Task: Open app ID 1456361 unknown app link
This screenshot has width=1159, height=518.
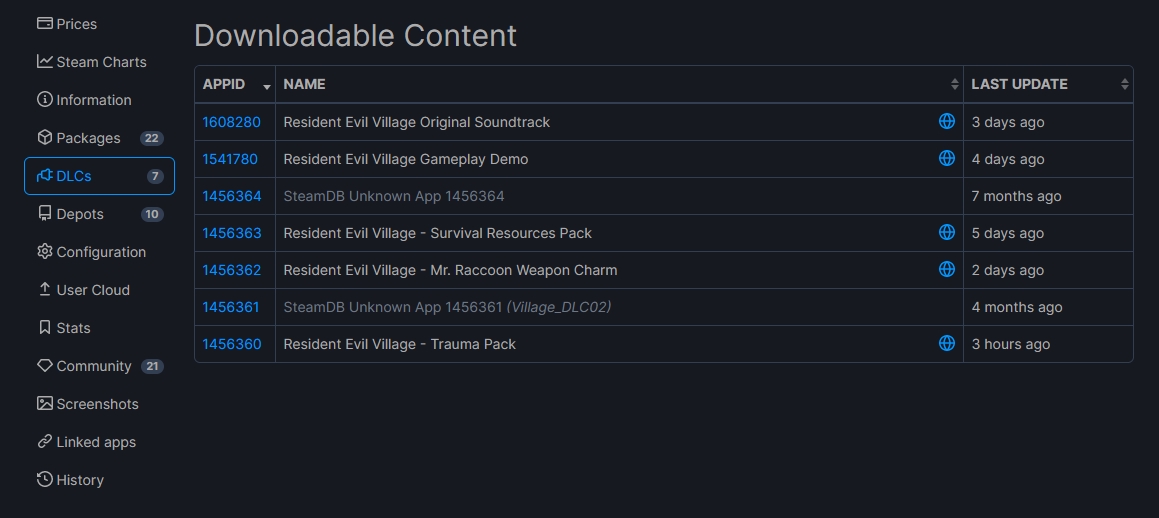Action: pyautogui.click(x=231, y=307)
